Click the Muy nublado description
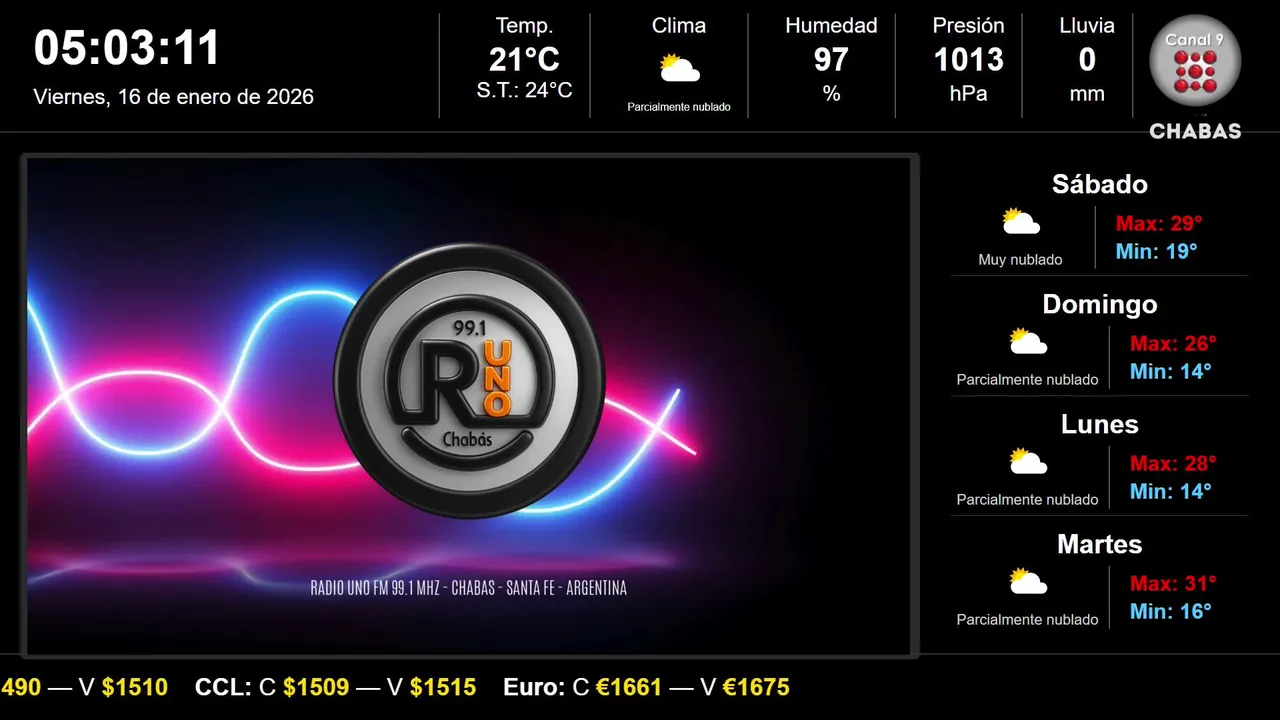The image size is (1280, 720). coord(1020,260)
